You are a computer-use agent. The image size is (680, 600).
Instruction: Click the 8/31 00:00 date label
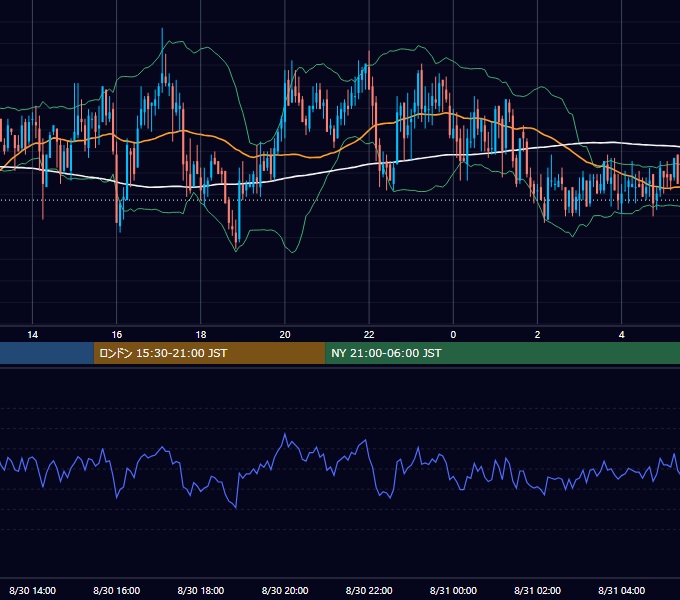click(x=453, y=590)
